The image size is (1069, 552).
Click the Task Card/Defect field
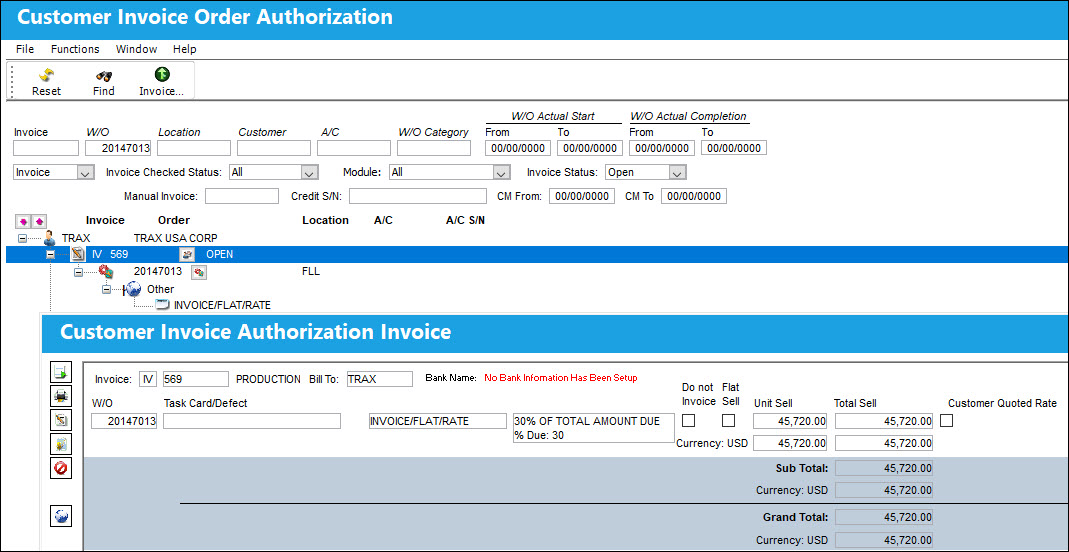click(252, 421)
